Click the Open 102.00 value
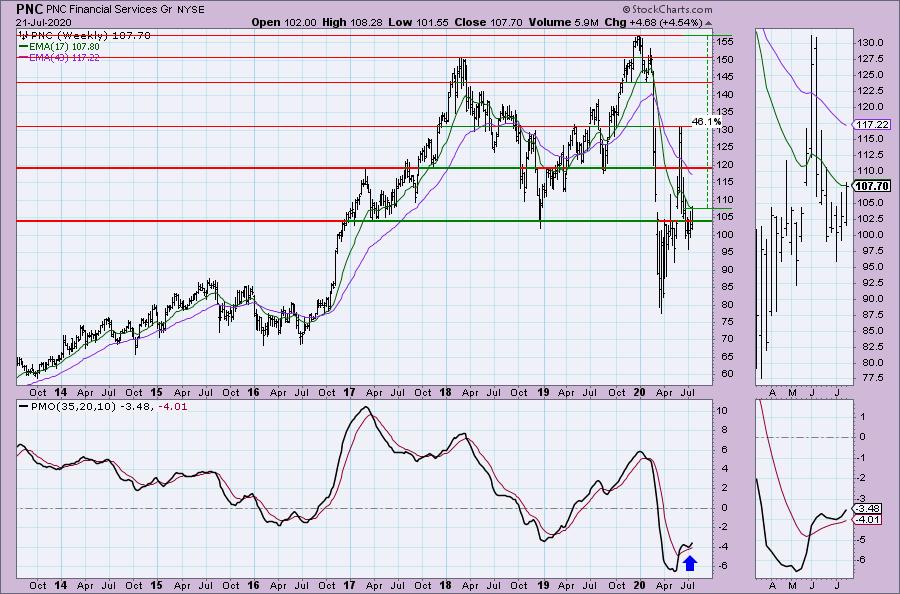This screenshot has height=594, width=900. [284, 22]
